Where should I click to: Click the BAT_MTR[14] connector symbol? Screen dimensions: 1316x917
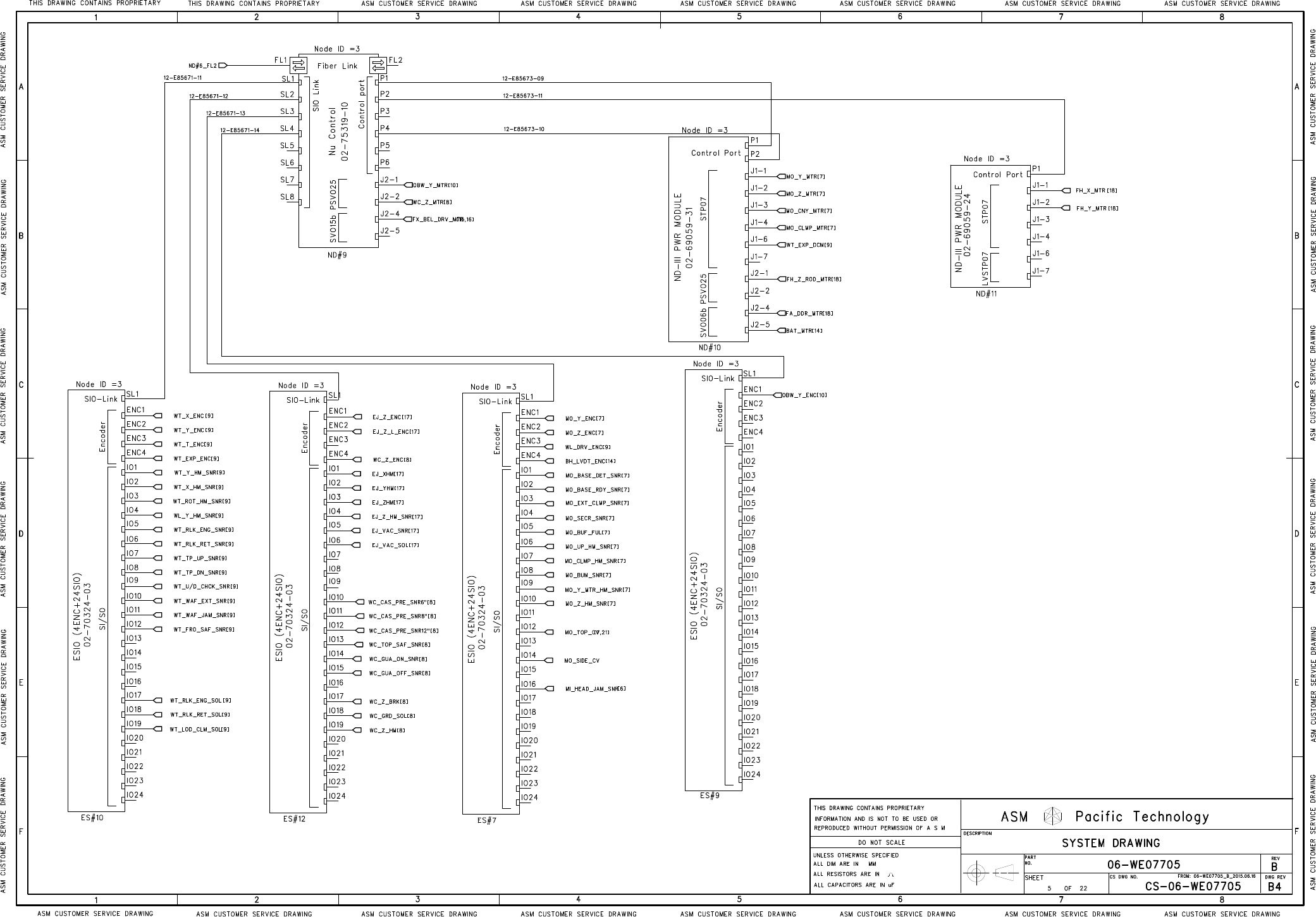pyautogui.click(x=781, y=331)
